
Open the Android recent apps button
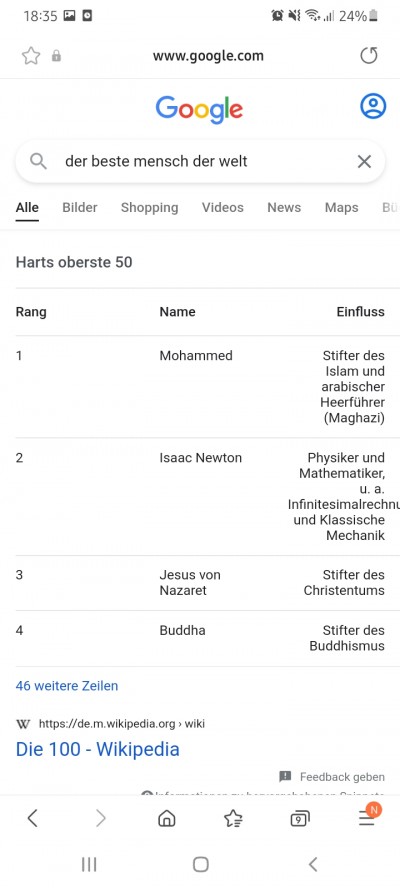pyautogui.click(x=89, y=864)
